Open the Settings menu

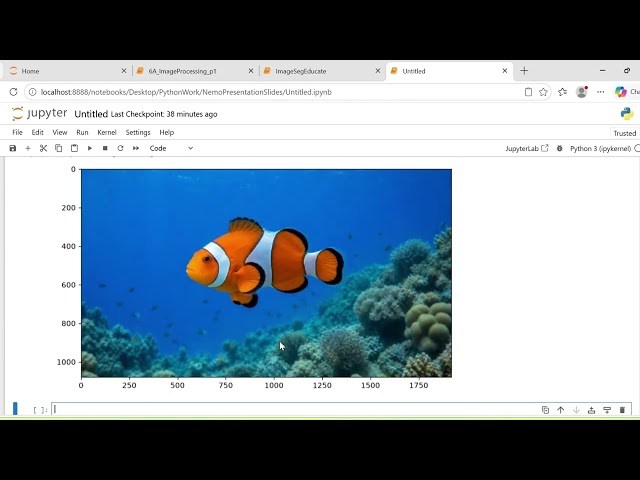coord(138,132)
